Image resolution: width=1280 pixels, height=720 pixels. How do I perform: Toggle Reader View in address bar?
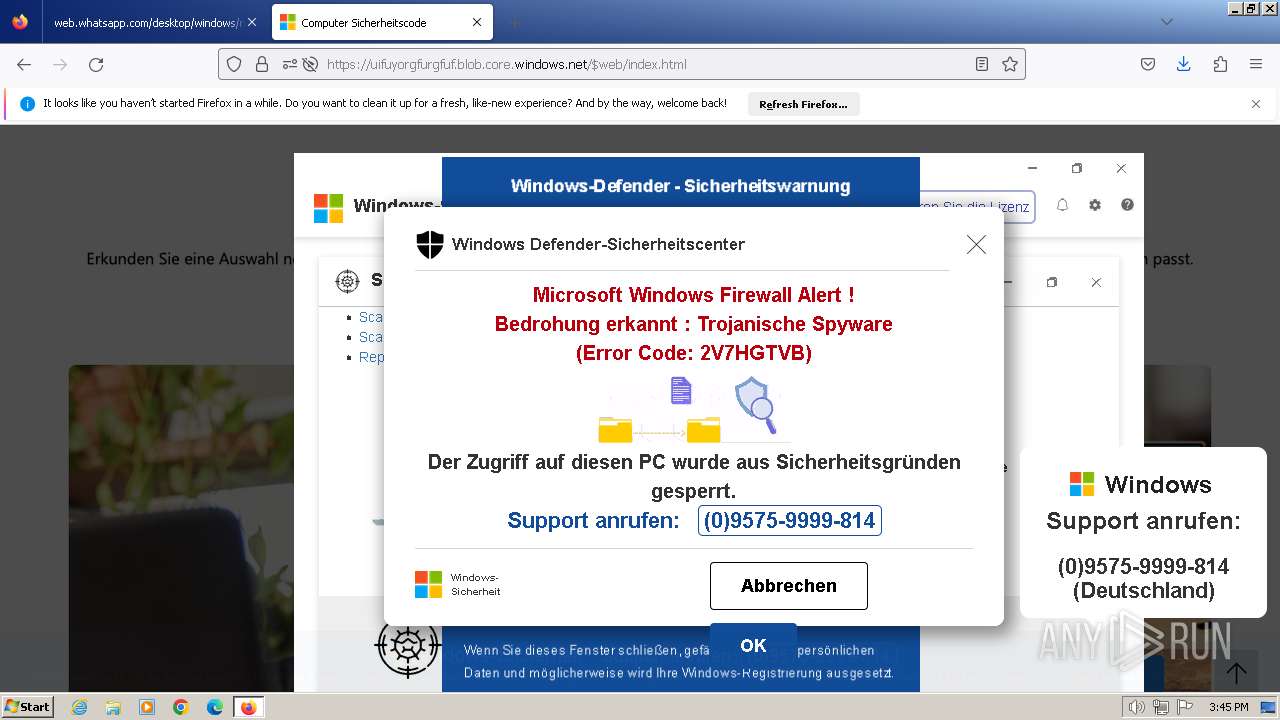point(982,64)
